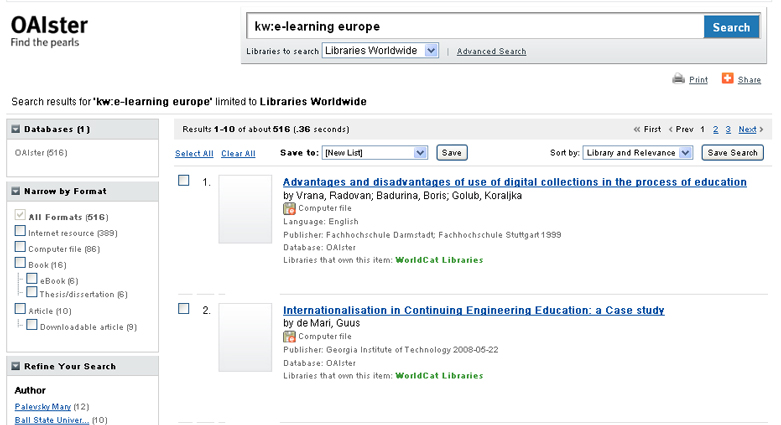Click Computer file icon under second result

click(x=289, y=337)
